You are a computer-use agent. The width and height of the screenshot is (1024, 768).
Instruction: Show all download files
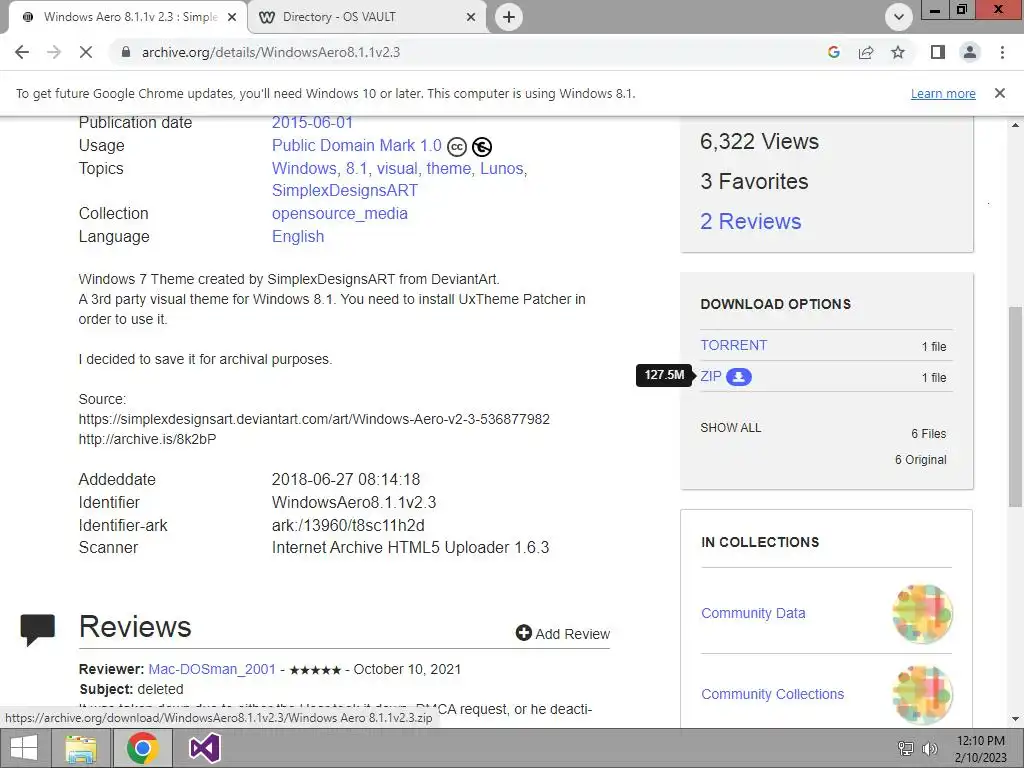(731, 428)
